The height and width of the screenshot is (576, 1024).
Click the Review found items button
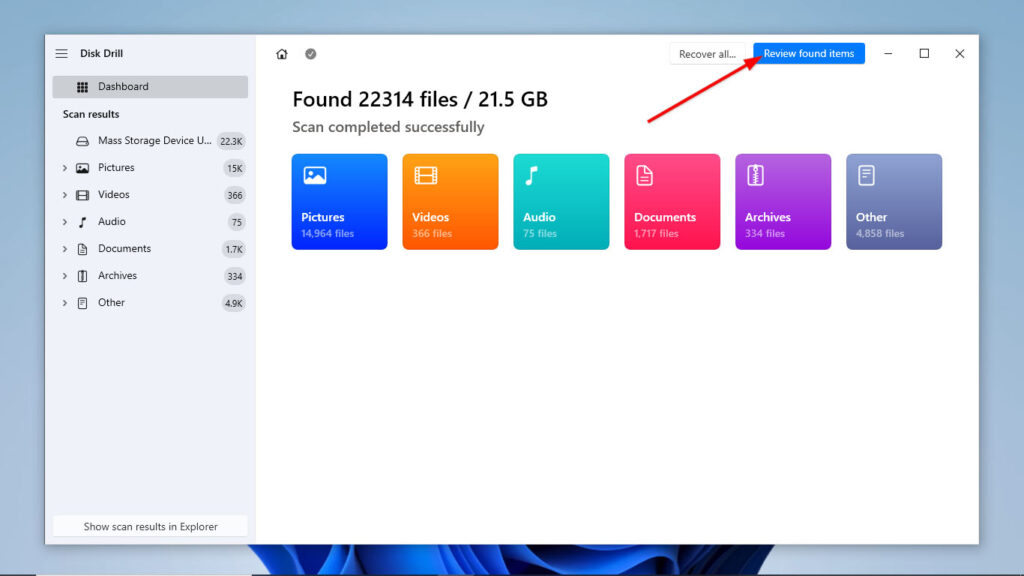click(808, 53)
